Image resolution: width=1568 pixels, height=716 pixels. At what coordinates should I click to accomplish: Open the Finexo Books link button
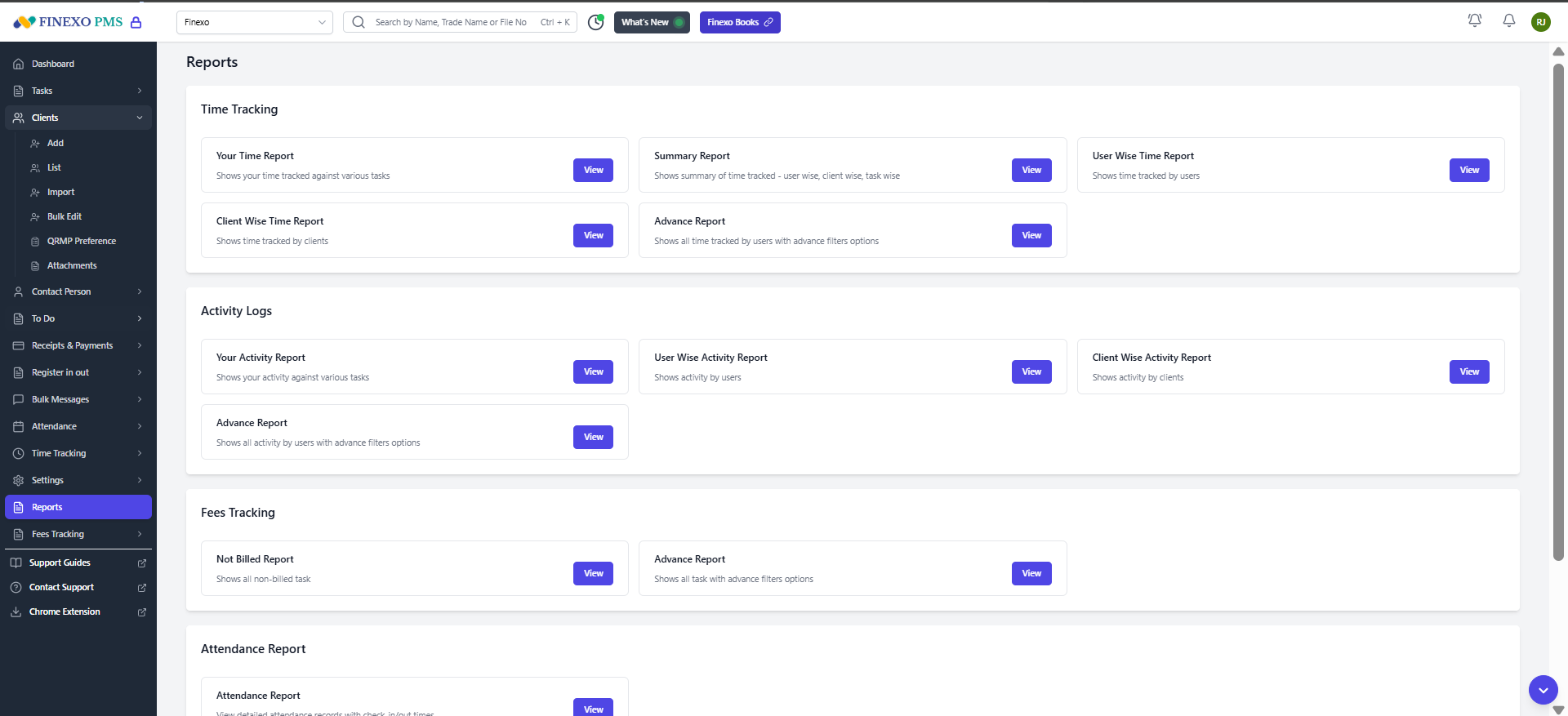740,22
